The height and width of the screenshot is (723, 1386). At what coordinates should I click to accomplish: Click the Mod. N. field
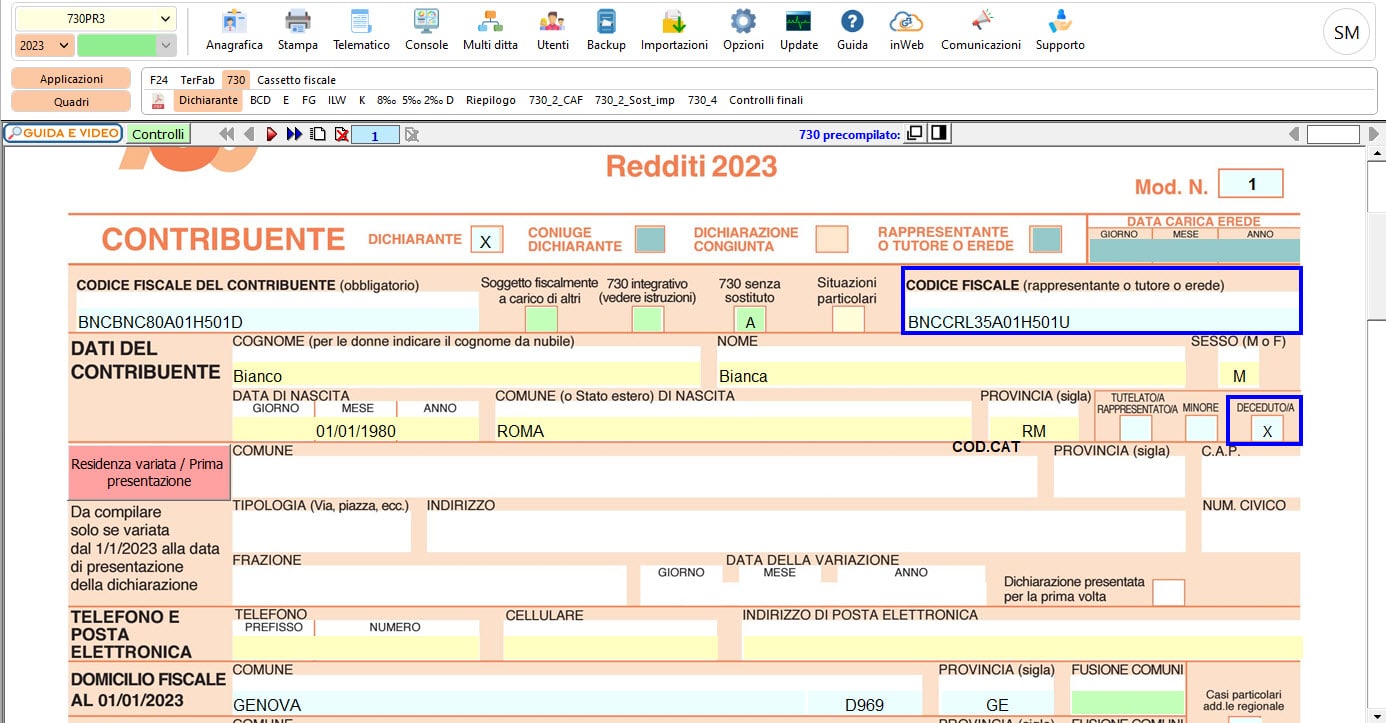[1251, 184]
